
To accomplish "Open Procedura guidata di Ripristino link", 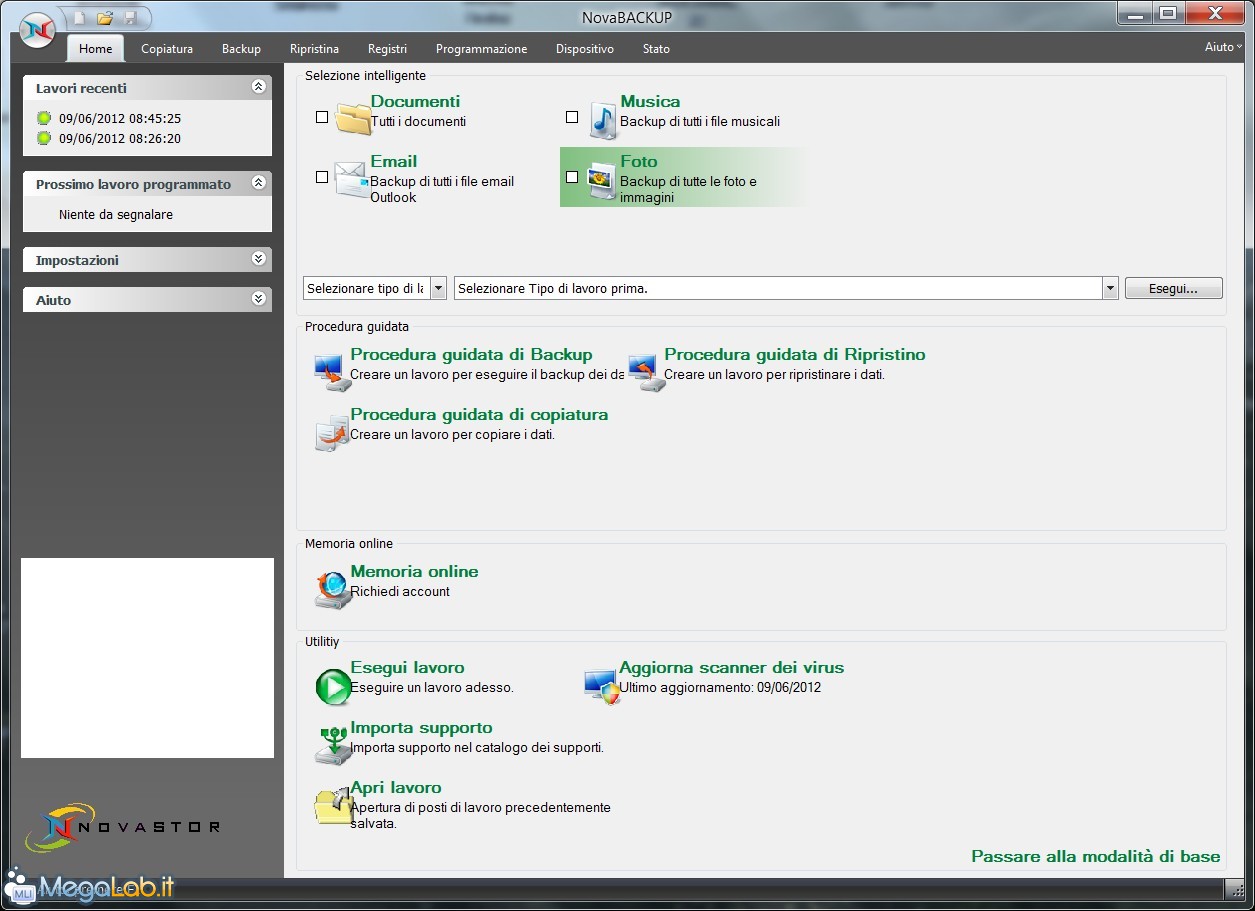I will [795, 354].
